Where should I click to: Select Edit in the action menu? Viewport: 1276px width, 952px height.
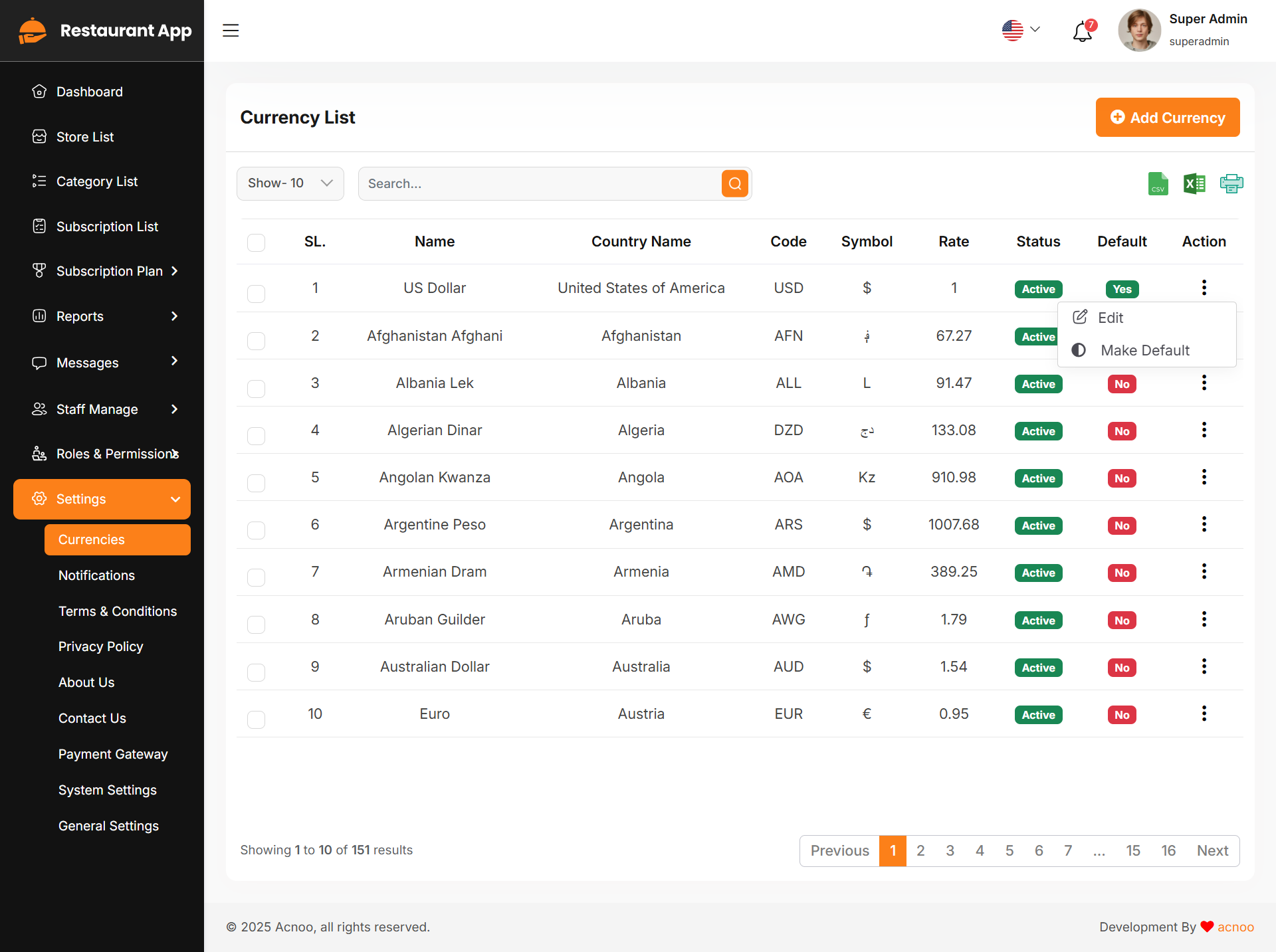click(1110, 318)
